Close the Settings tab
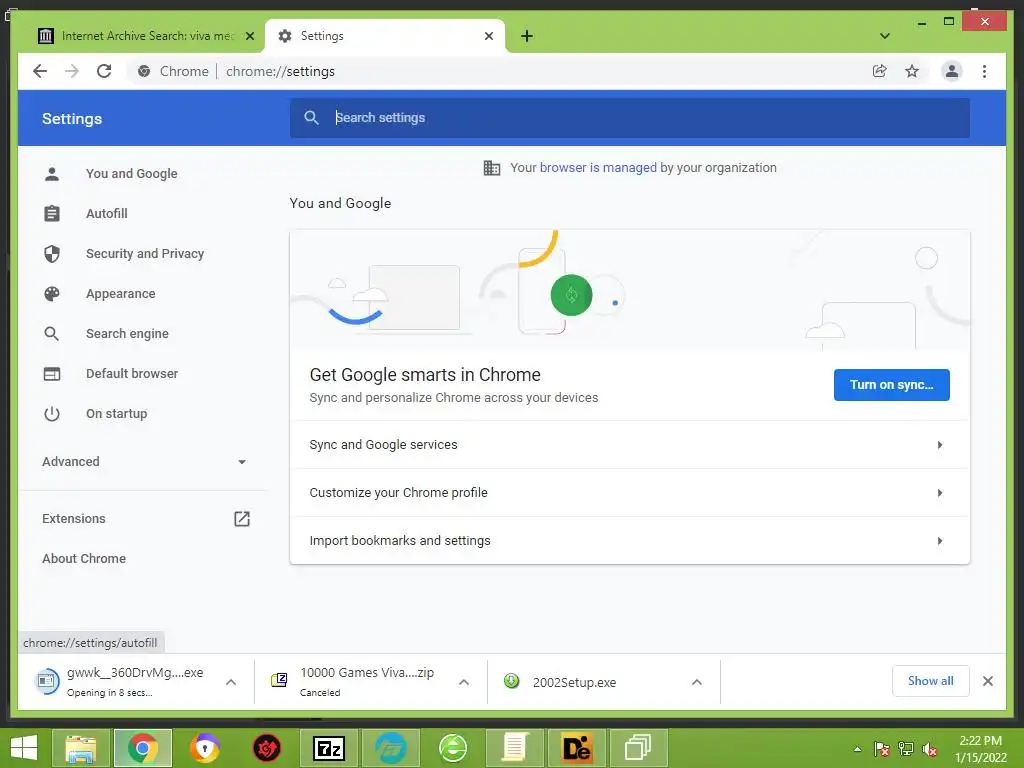The width and height of the screenshot is (1024, 768). pos(488,36)
